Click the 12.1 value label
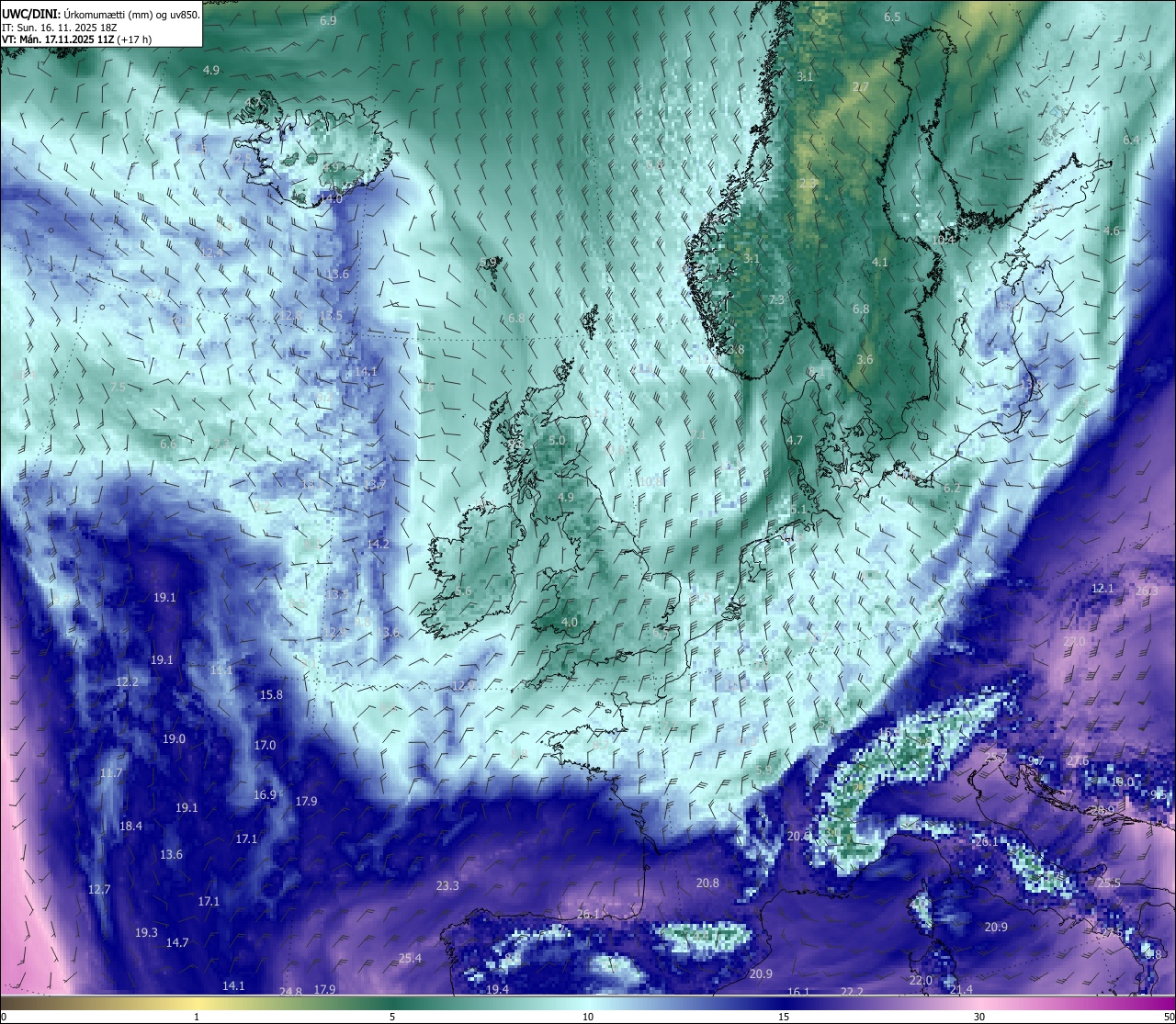This screenshot has height=1024, width=1176. pos(1102,589)
